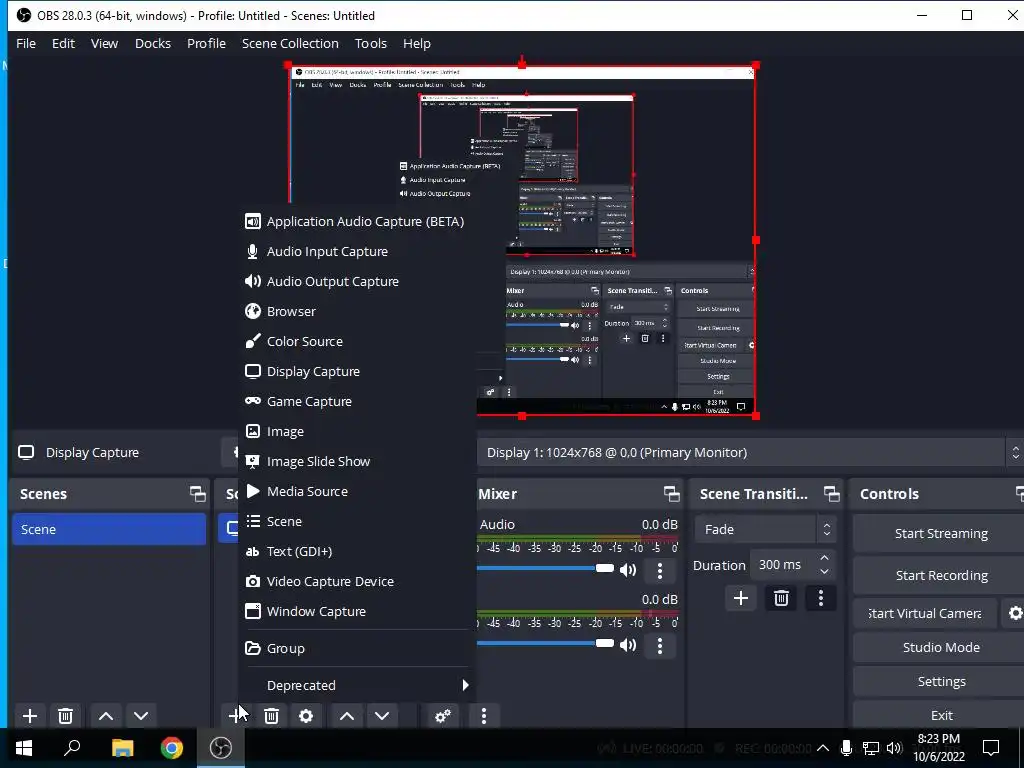Open Settings from Controls dock
Image resolution: width=1024 pixels, height=768 pixels.
940,681
